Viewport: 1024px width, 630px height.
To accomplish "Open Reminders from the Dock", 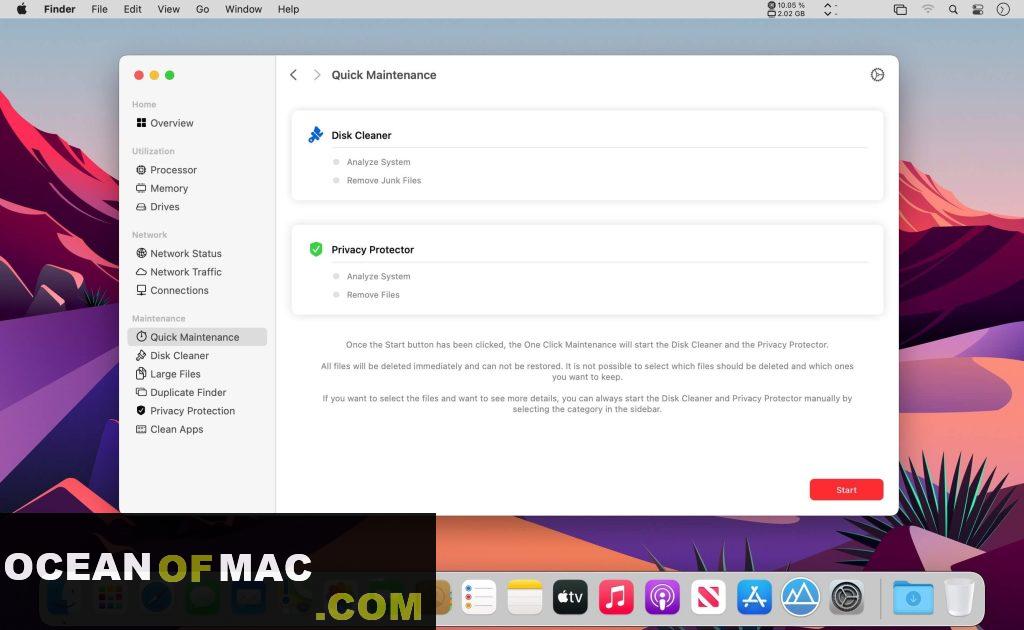I will tap(479, 597).
